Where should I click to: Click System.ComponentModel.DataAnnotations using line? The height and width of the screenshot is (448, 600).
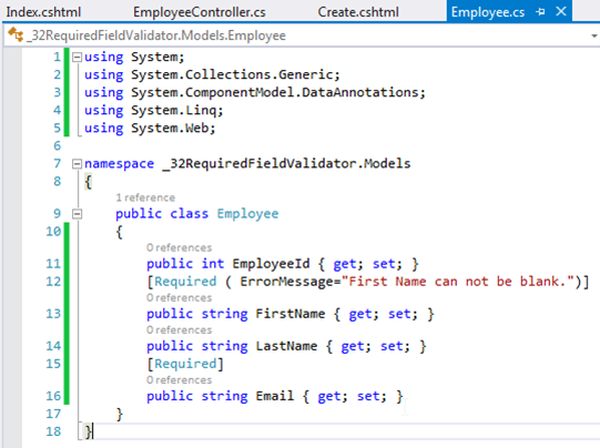255,93
